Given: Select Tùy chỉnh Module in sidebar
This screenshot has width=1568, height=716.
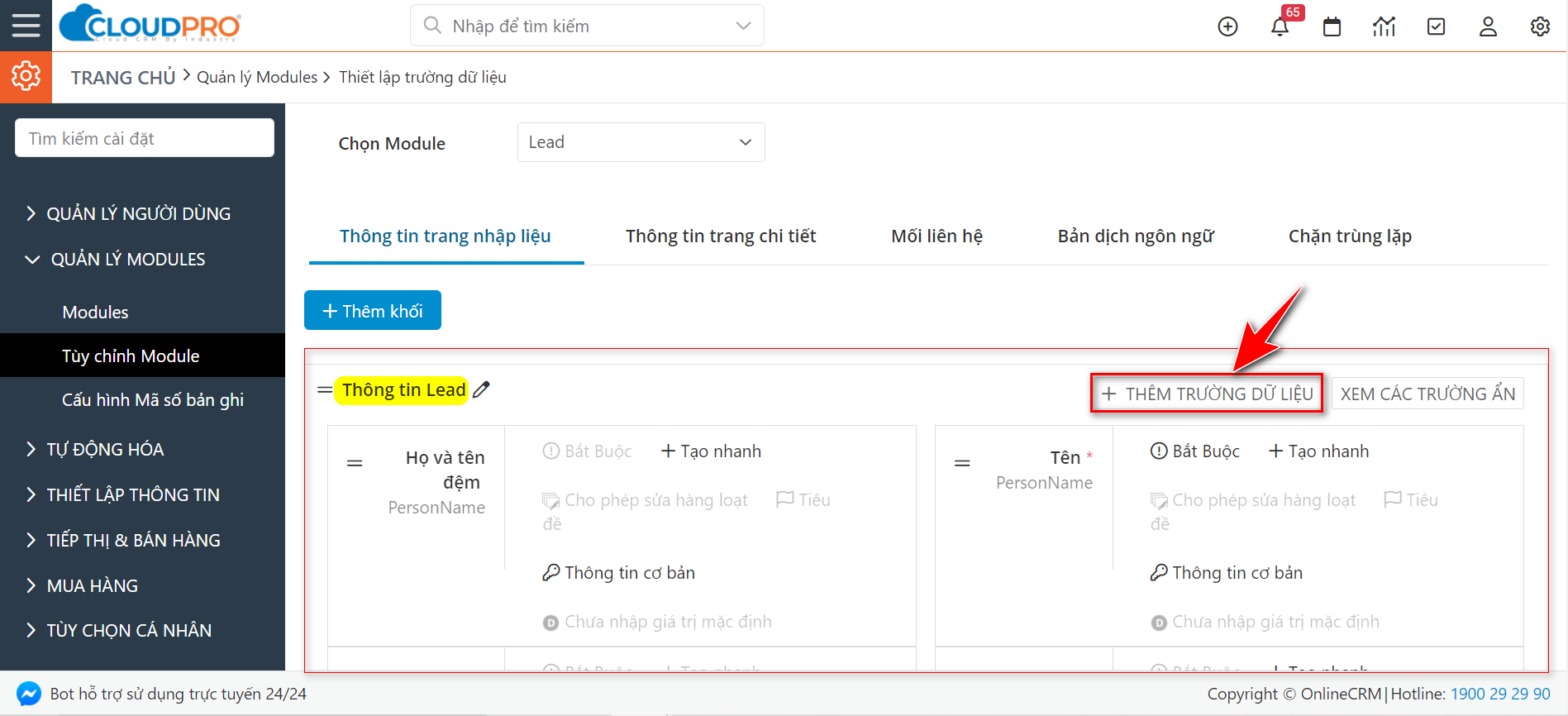Looking at the screenshot, I should tap(142, 356).
